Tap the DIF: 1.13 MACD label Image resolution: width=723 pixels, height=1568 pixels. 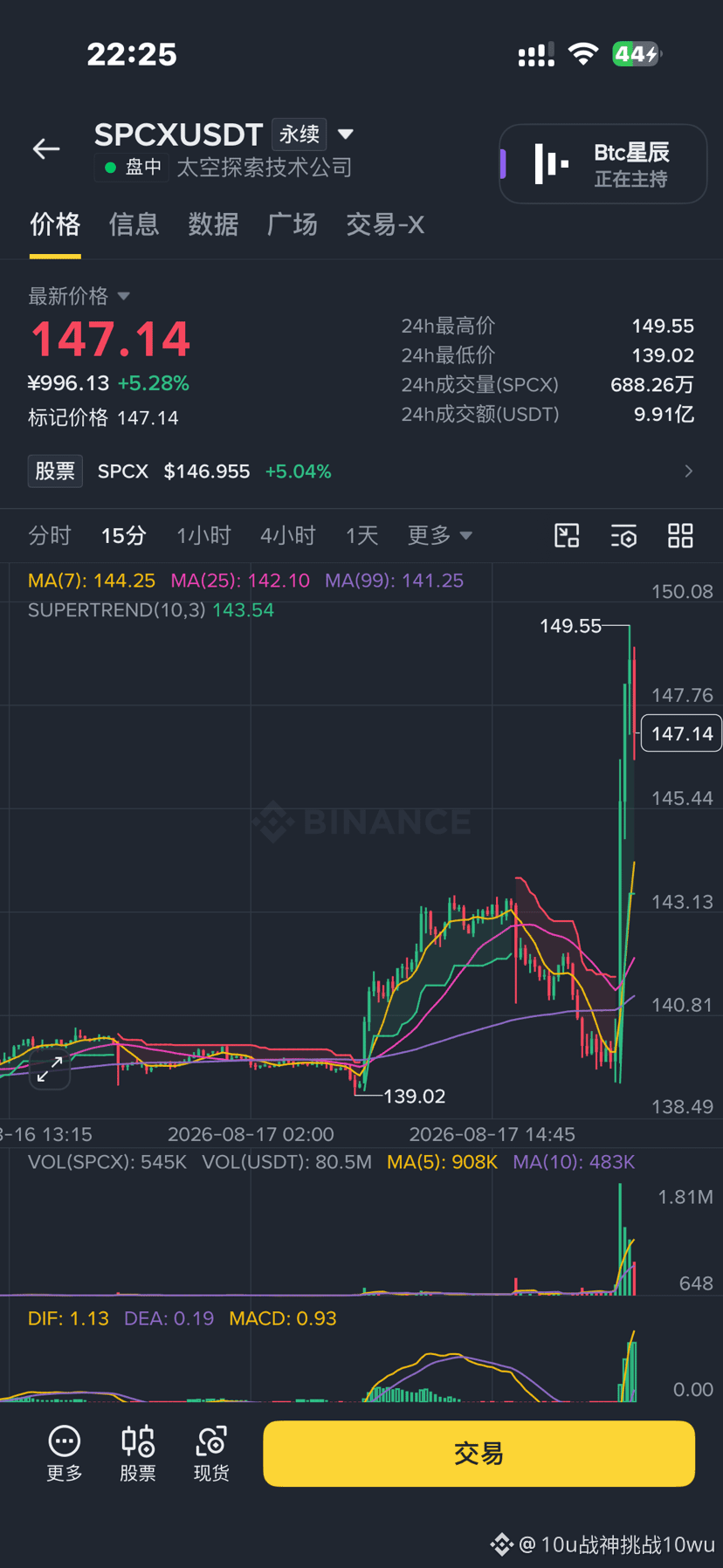pos(68,1318)
